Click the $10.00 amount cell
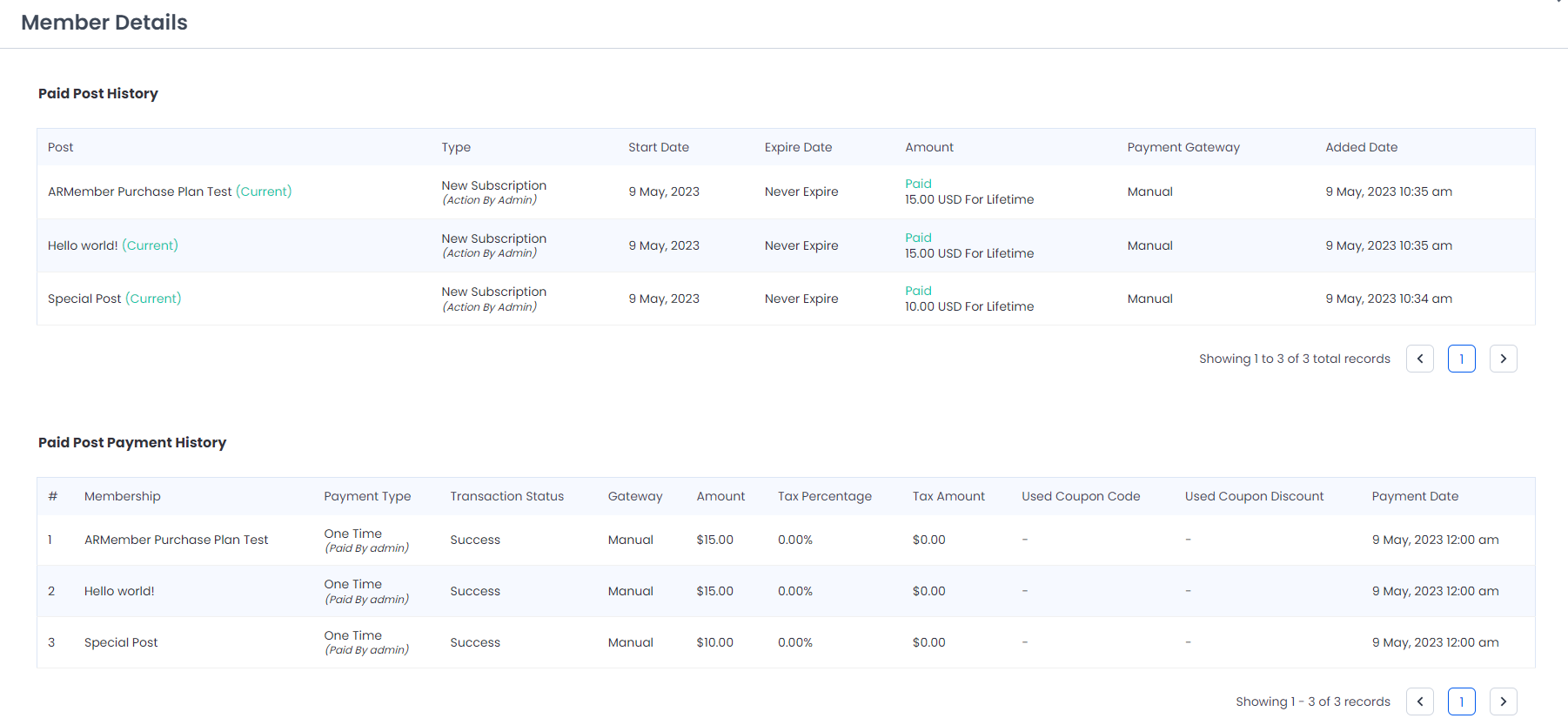This screenshot has width=1568, height=725. click(x=715, y=642)
